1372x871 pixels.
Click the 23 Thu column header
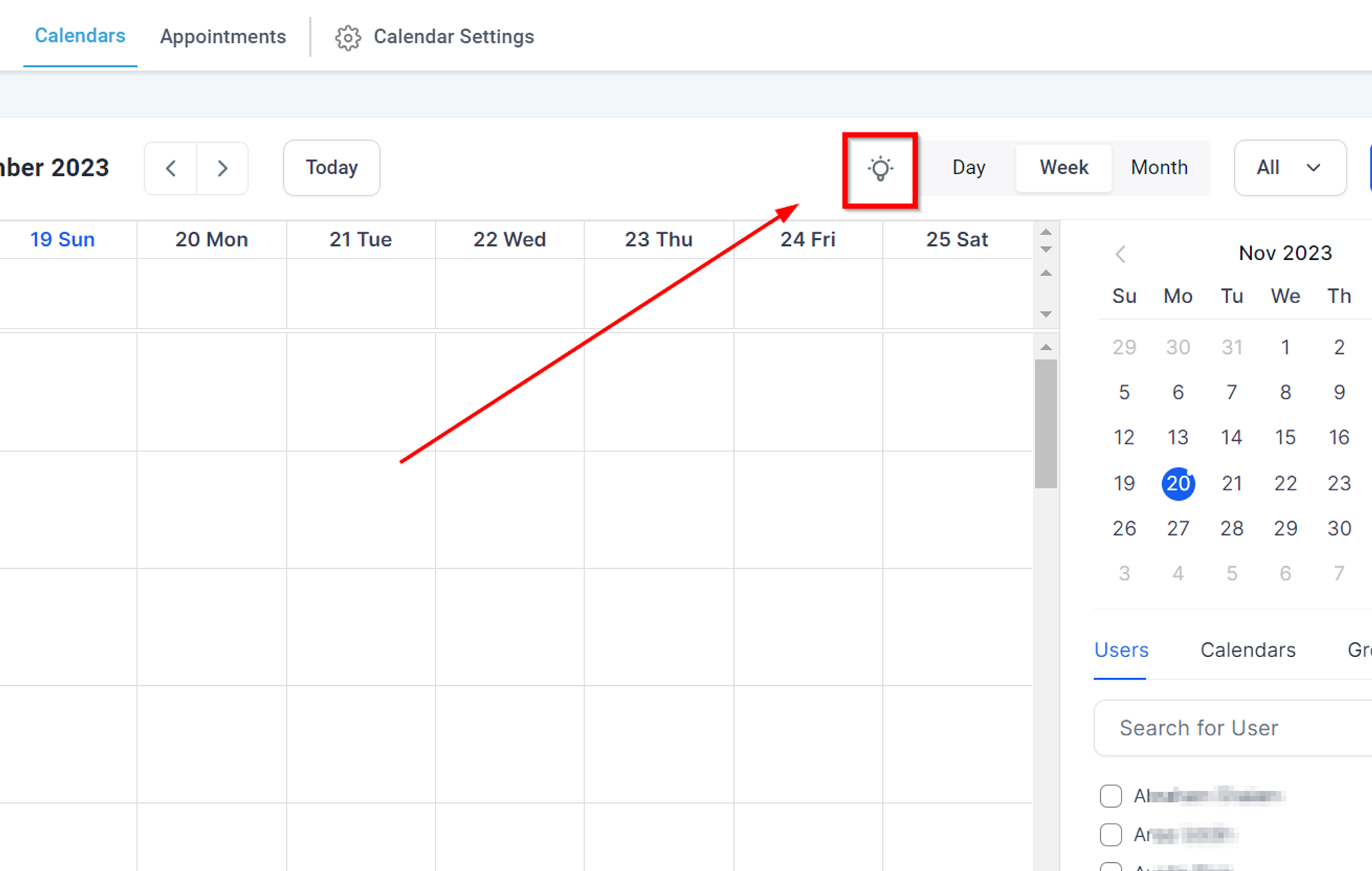[659, 239]
